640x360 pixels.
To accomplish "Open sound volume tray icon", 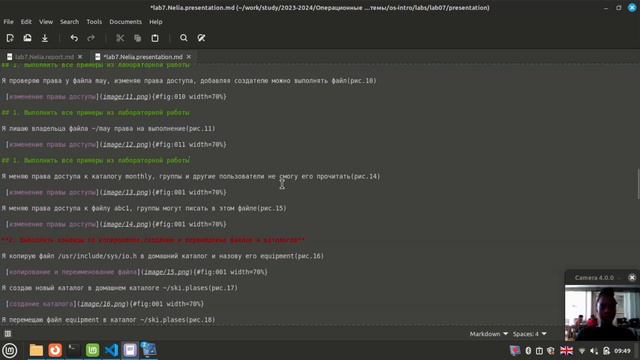I will click(594, 351).
